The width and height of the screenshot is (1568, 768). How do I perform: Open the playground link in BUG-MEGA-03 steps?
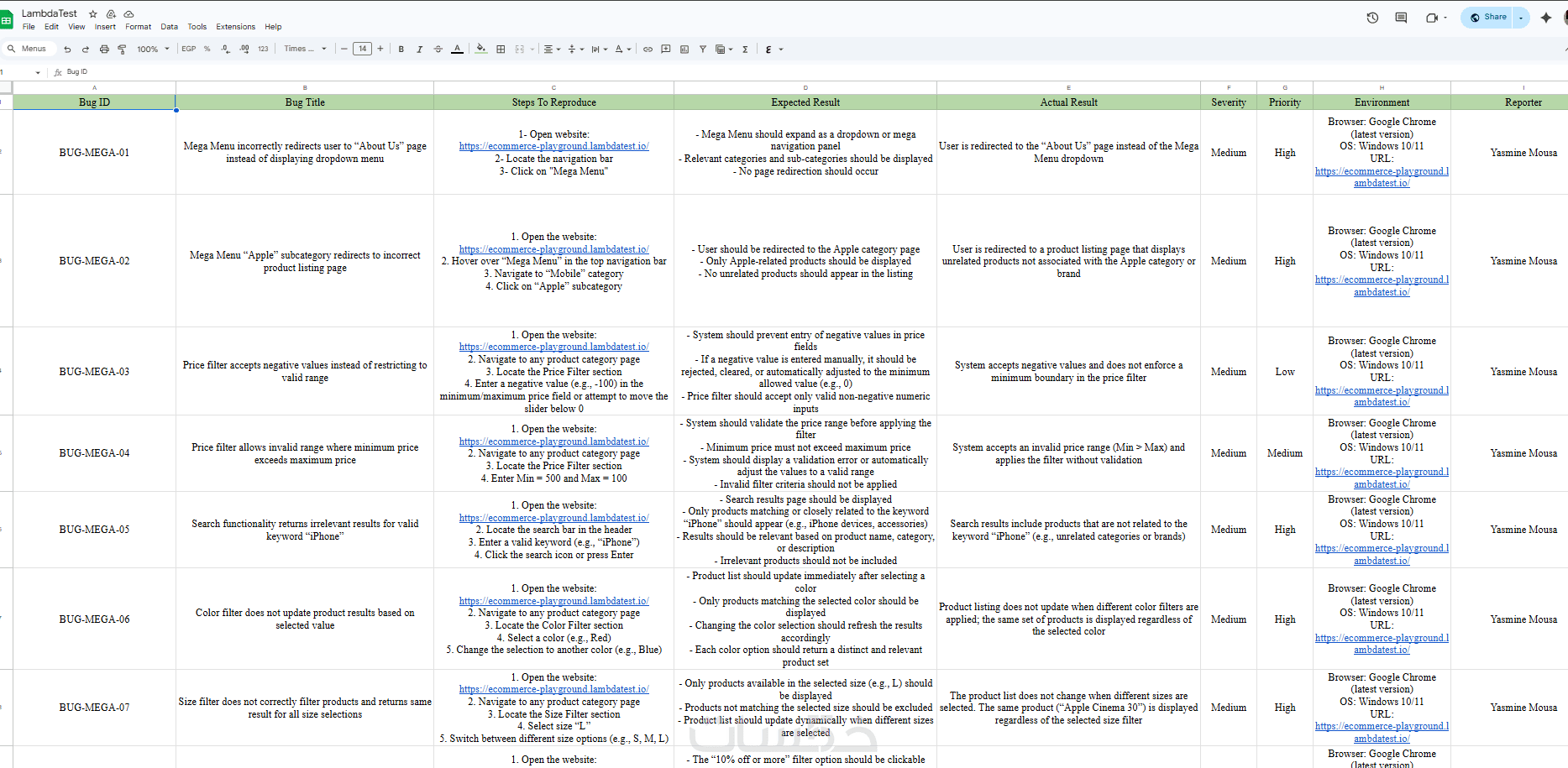tap(553, 347)
